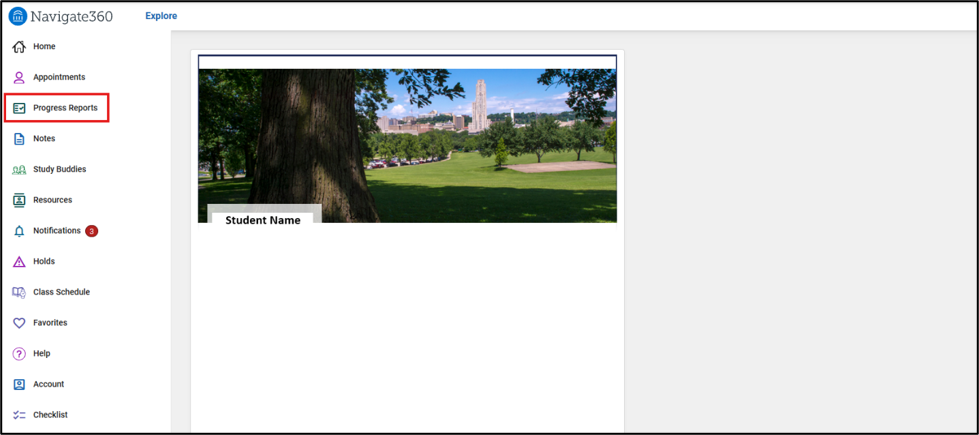This screenshot has width=979, height=435.
Task: Go to Home in sidebar
Action: pyautogui.click(x=44, y=46)
